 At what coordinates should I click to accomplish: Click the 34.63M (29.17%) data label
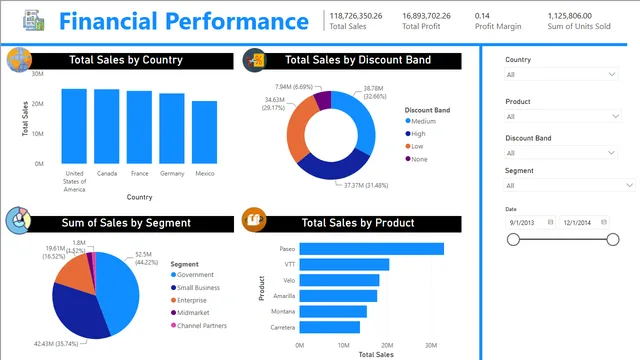pos(274,104)
